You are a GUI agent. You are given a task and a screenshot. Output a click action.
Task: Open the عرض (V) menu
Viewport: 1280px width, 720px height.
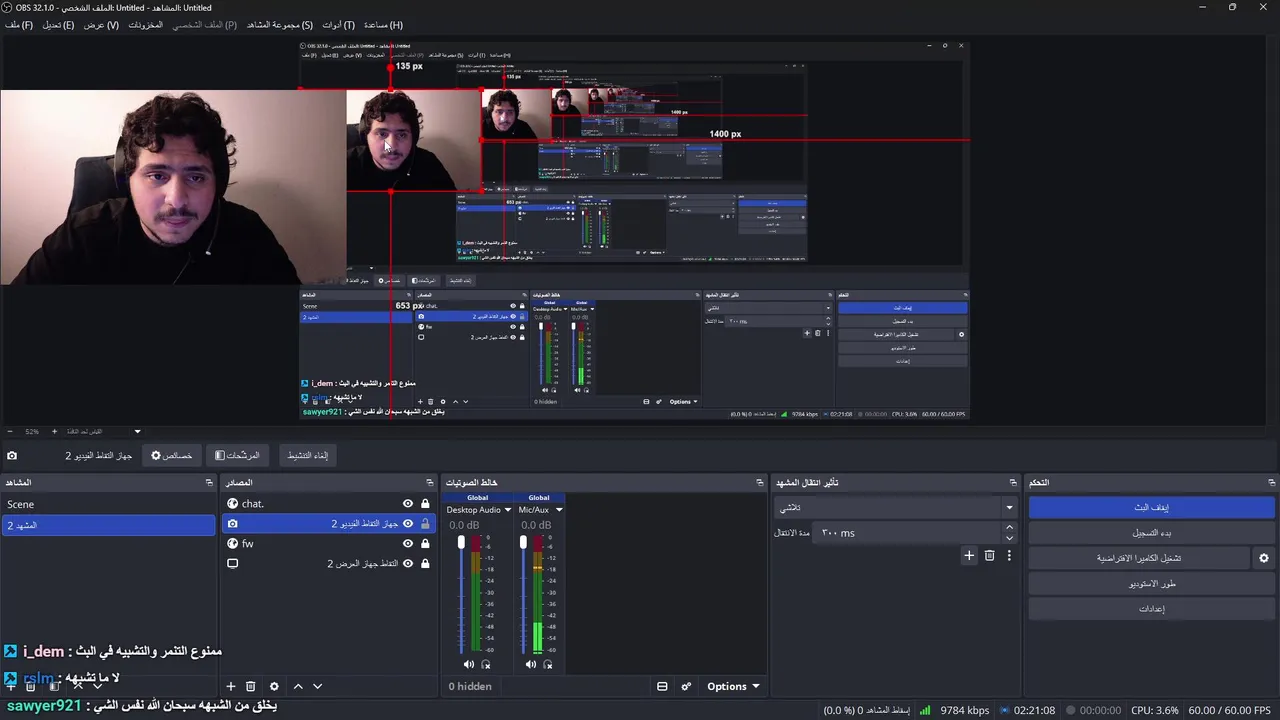point(101,25)
